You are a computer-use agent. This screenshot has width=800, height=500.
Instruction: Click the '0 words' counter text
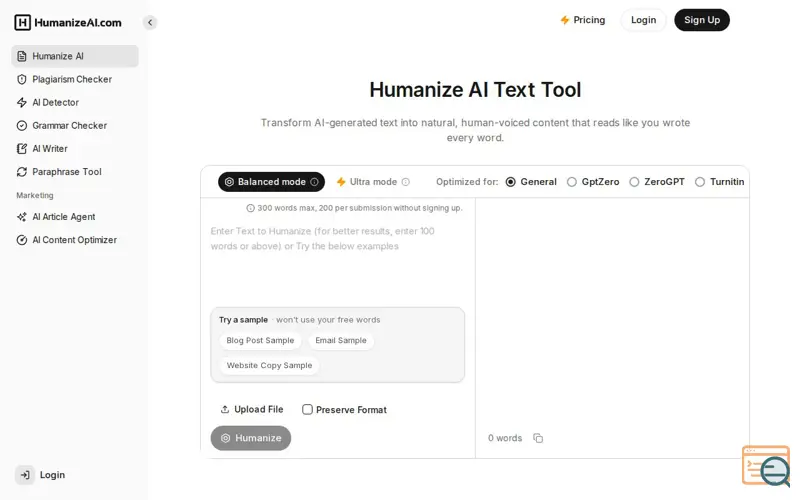pyautogui.click(x=505, y=438)
